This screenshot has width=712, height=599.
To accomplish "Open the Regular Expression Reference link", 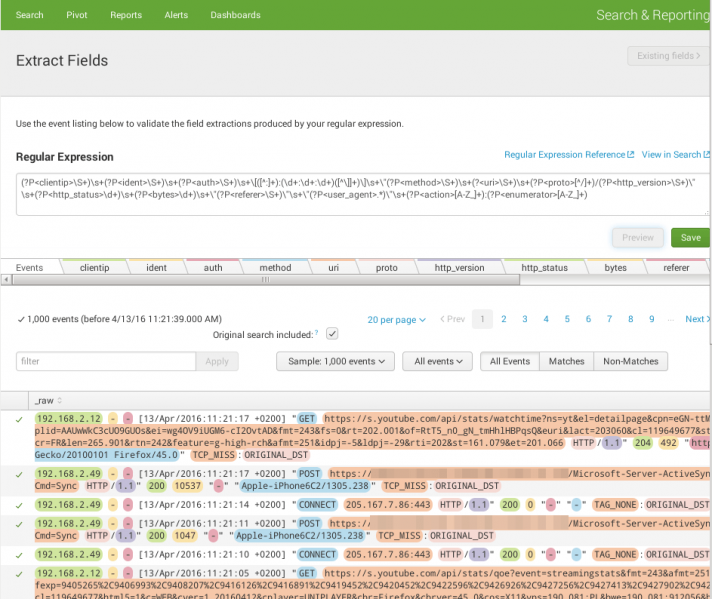I will click(569, 155).
